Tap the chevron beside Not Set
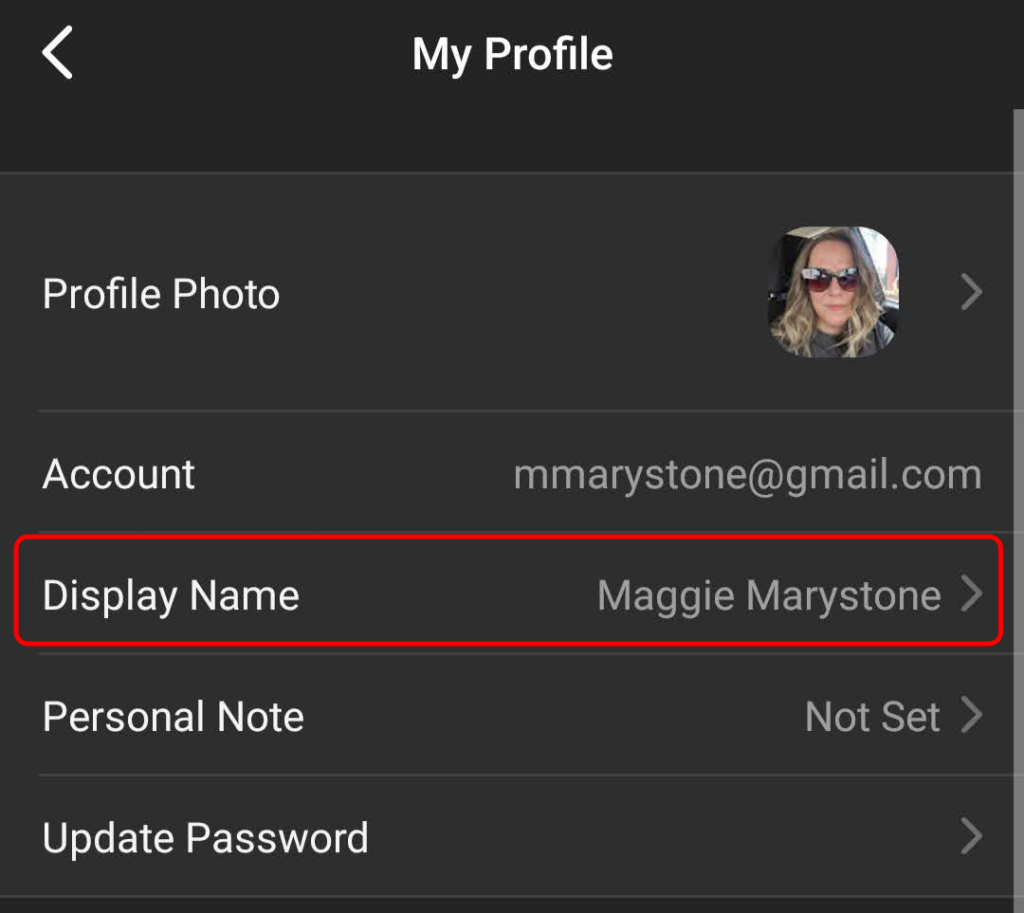Viewport: 1024px width, 913px height. (x=971, y=716)
